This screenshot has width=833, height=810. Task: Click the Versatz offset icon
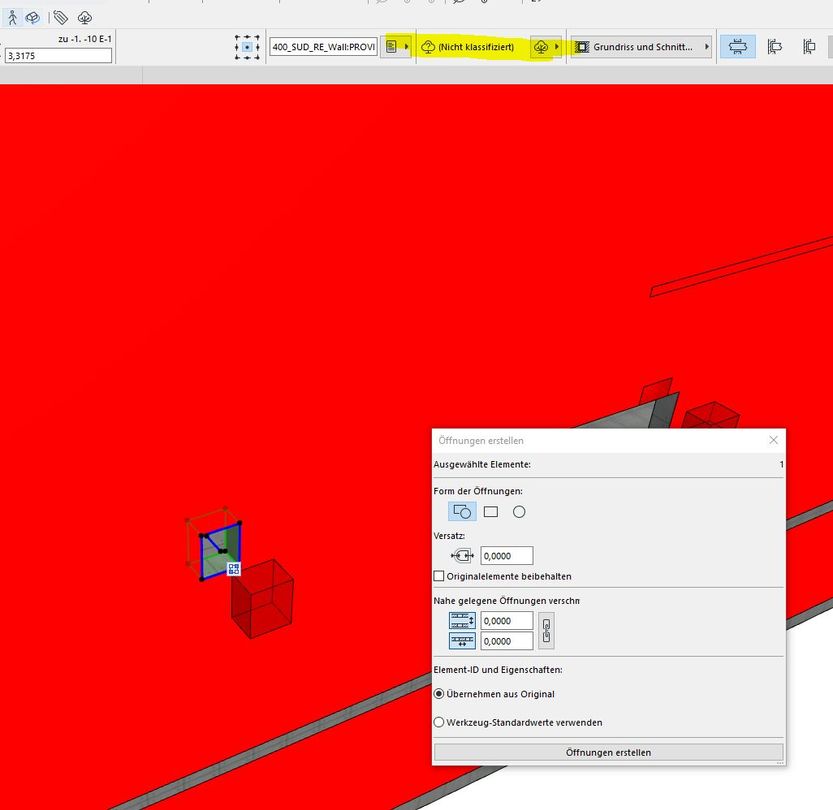pos(462,556)
